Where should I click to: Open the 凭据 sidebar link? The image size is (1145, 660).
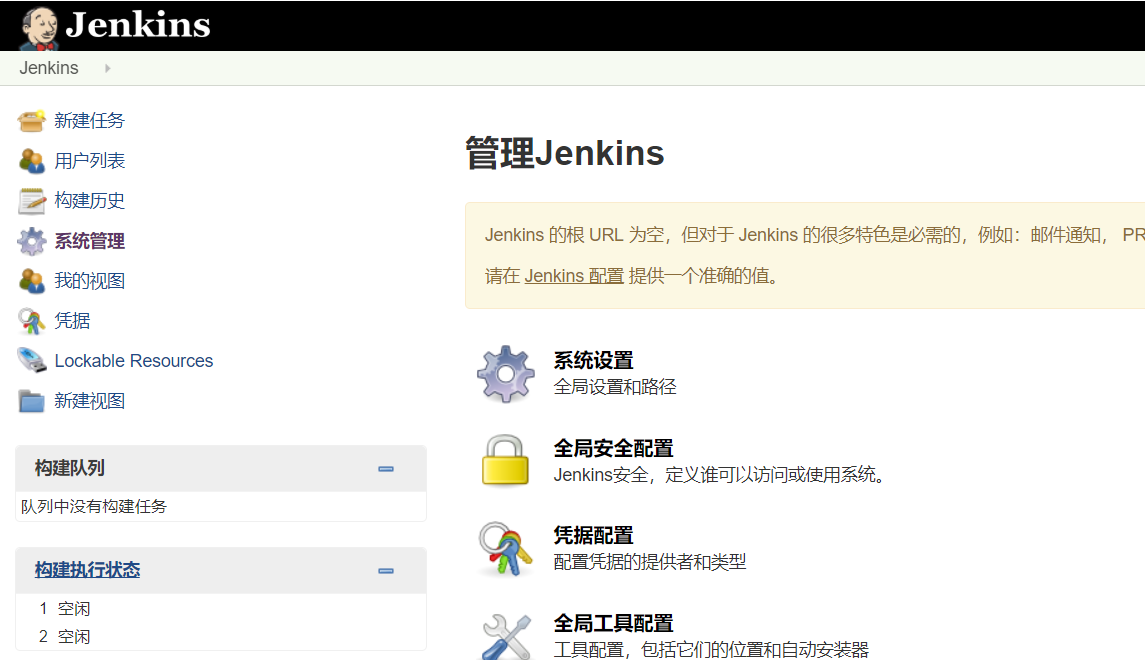(x=72, y=321)
